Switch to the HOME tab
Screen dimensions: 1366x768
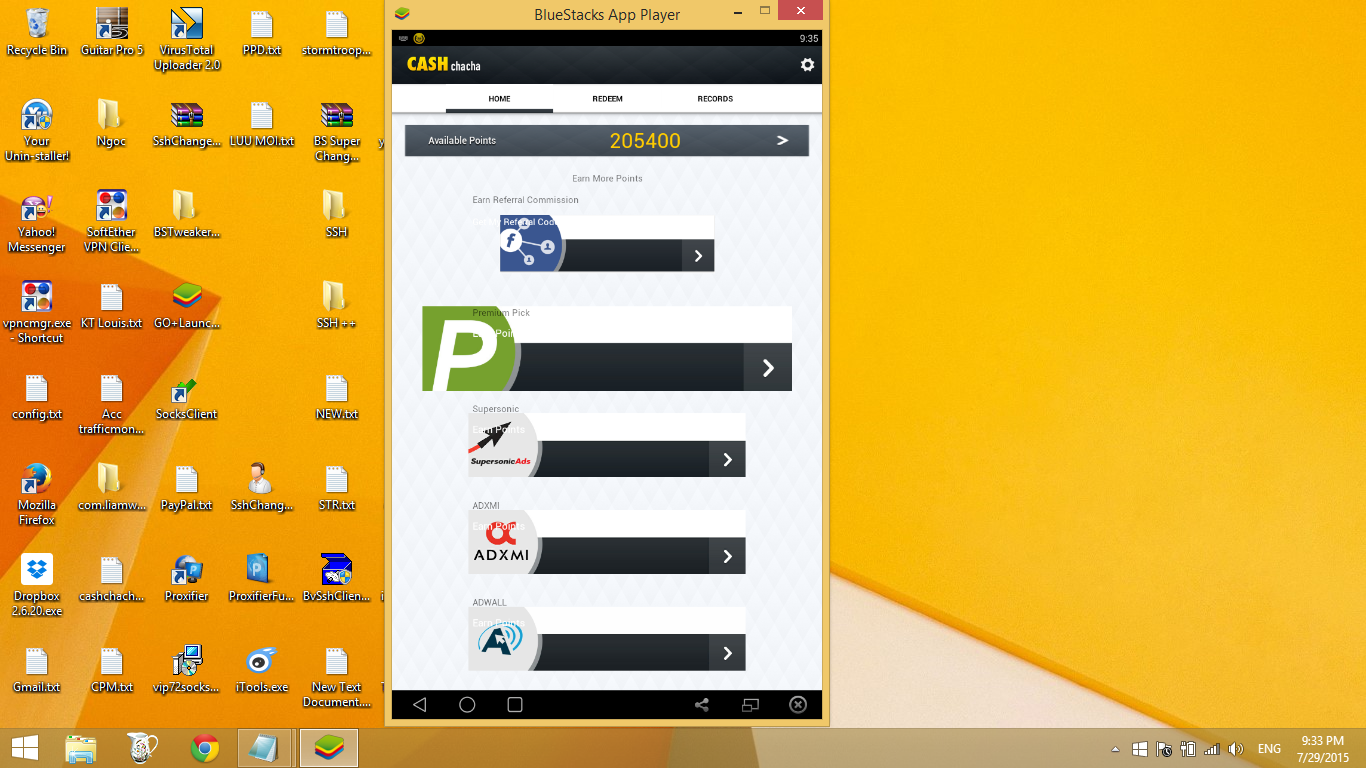[499, 99]
